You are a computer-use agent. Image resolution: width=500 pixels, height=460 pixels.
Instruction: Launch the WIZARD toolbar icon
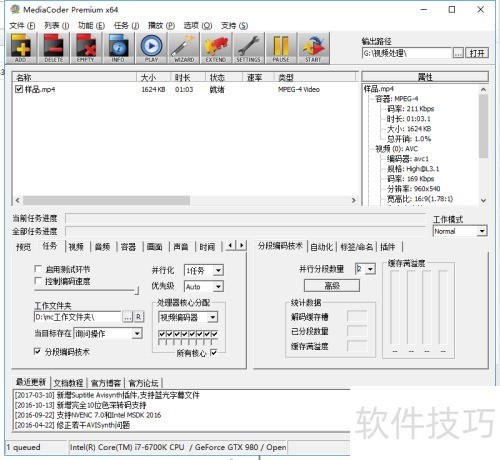pyautogui.click(x=184, y=48)
